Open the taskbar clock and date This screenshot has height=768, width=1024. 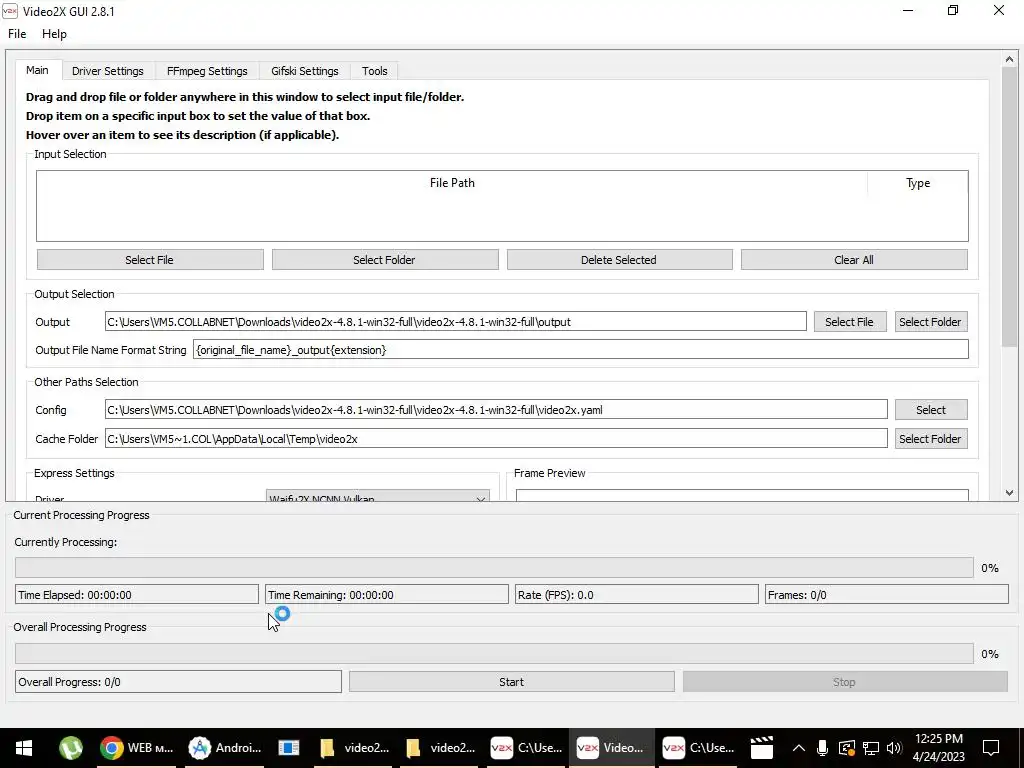click(938, 748)
